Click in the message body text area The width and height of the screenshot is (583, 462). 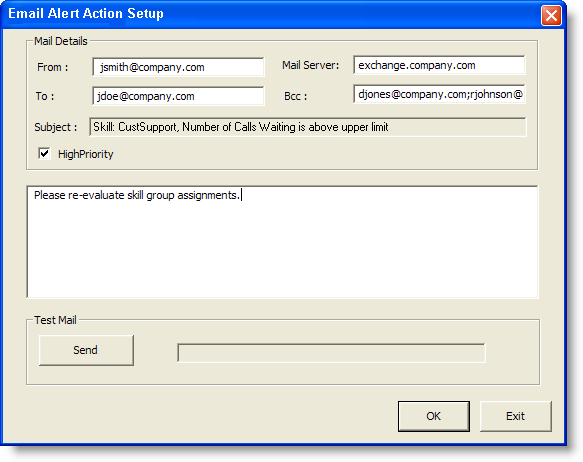point(283,242)
